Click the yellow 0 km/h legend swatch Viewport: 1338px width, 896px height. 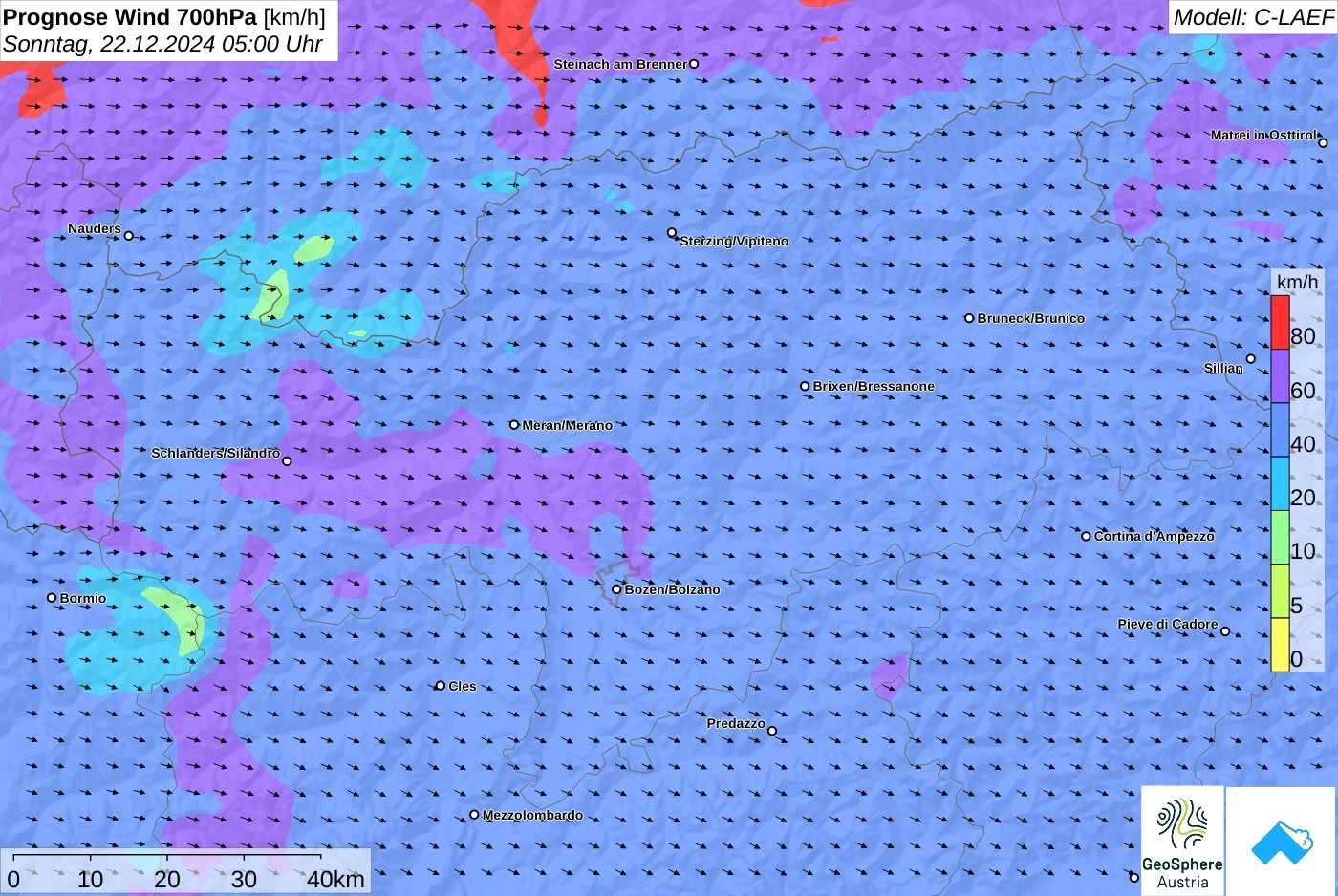point(1280,645)
